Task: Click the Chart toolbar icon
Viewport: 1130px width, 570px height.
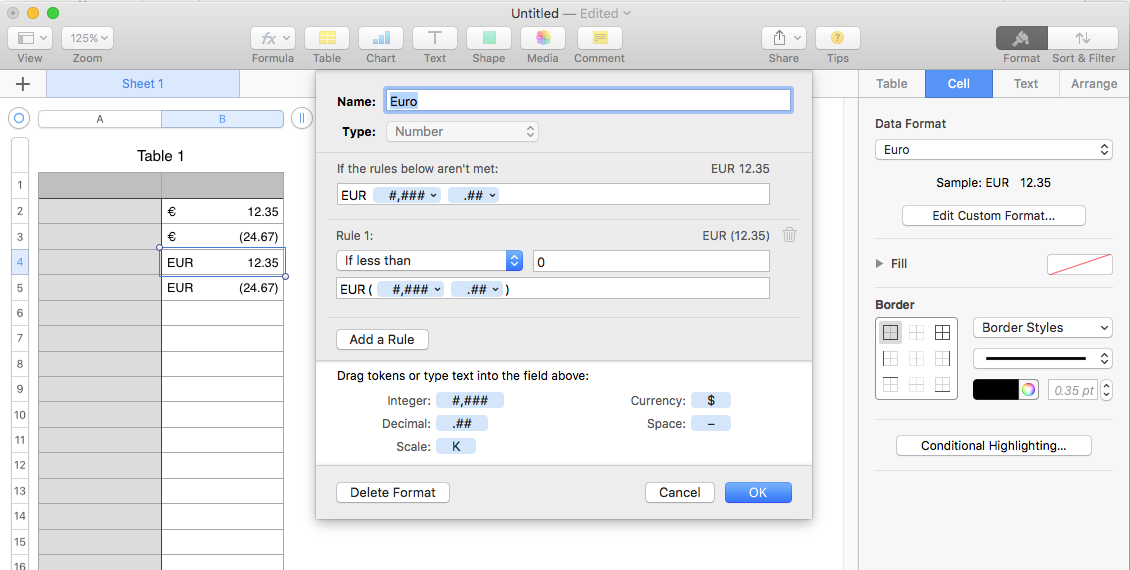Action: (x=381, y=38)
